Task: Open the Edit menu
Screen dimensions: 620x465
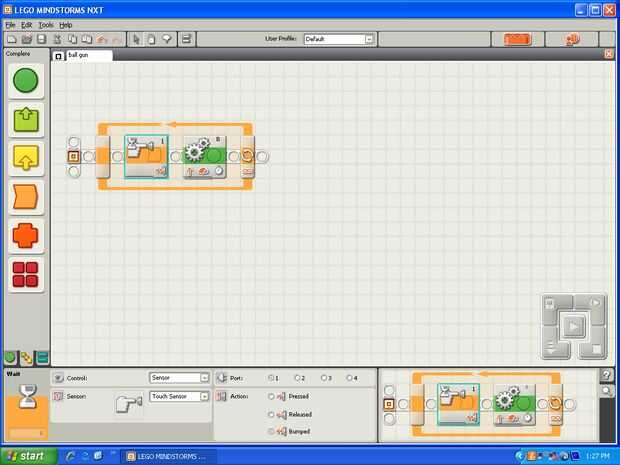Action: [26, 25]
